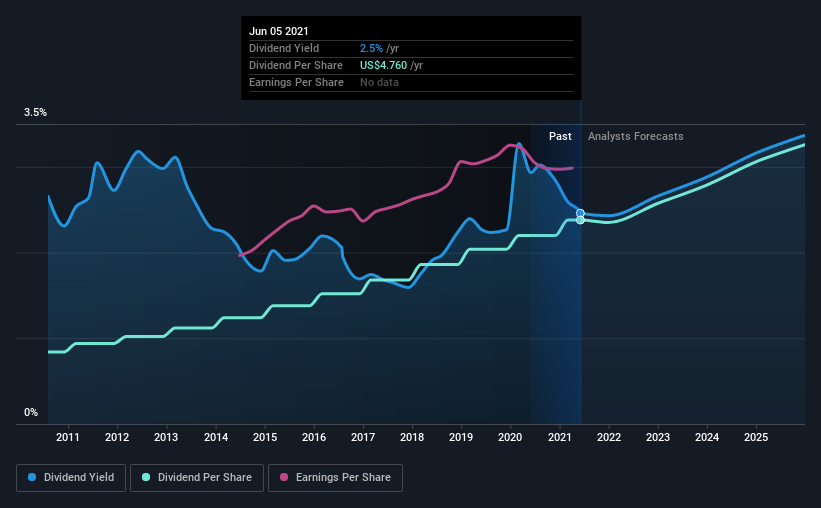Click the Dividend Yield row label in tooltip

[284, 48]
